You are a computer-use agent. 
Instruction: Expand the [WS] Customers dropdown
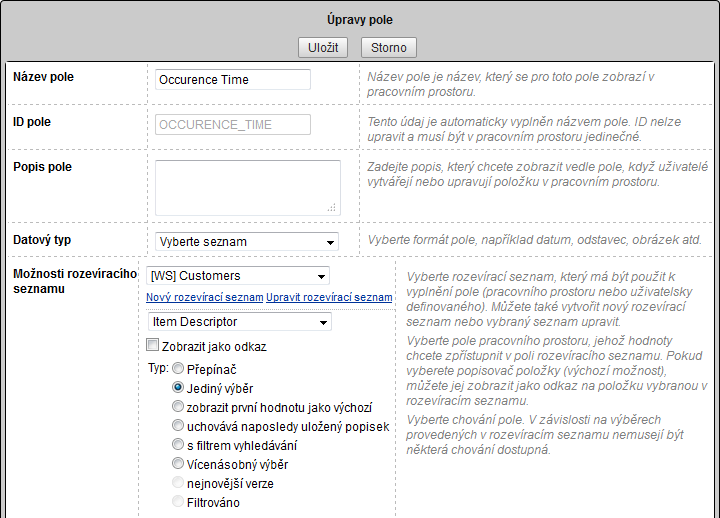[238, 276]
